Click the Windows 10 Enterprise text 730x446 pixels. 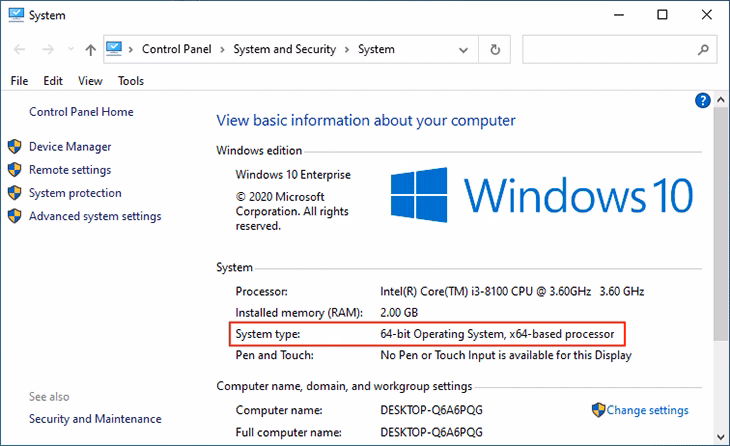pos(293,175)
